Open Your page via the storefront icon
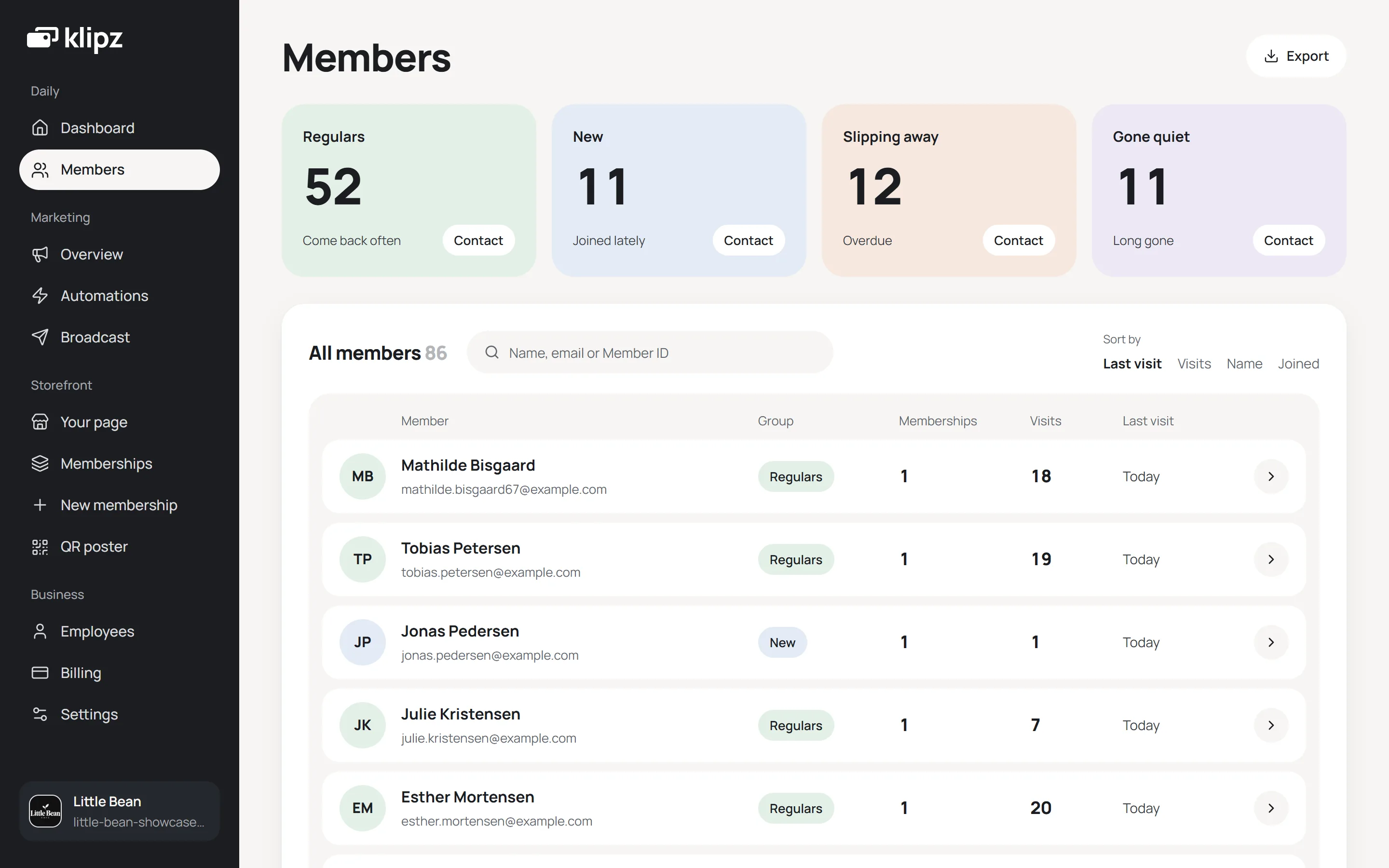 coord(40,421)
